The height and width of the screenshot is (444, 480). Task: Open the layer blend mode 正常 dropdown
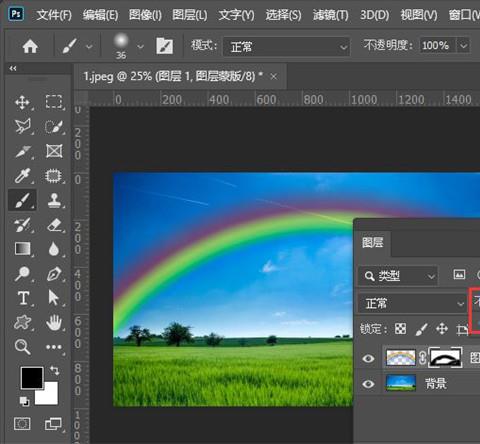click(412, 303)
